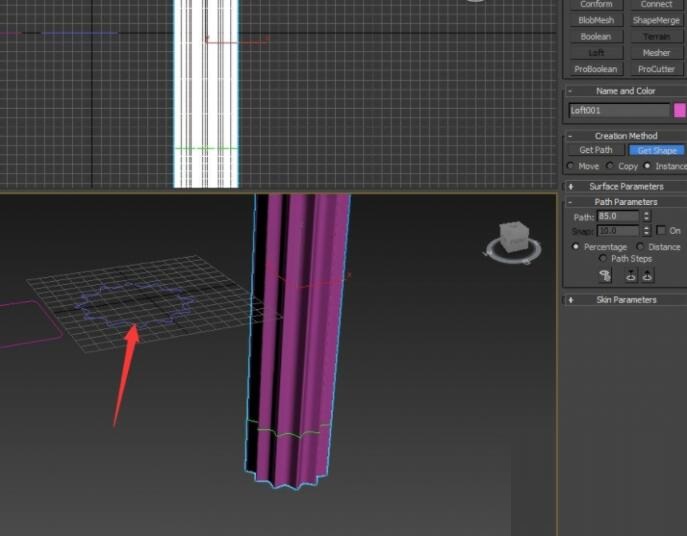Viewport: 687px width, 536px height.
Task: Select the Move radio button
Action: pyautogui.click(x=571, y=166)
